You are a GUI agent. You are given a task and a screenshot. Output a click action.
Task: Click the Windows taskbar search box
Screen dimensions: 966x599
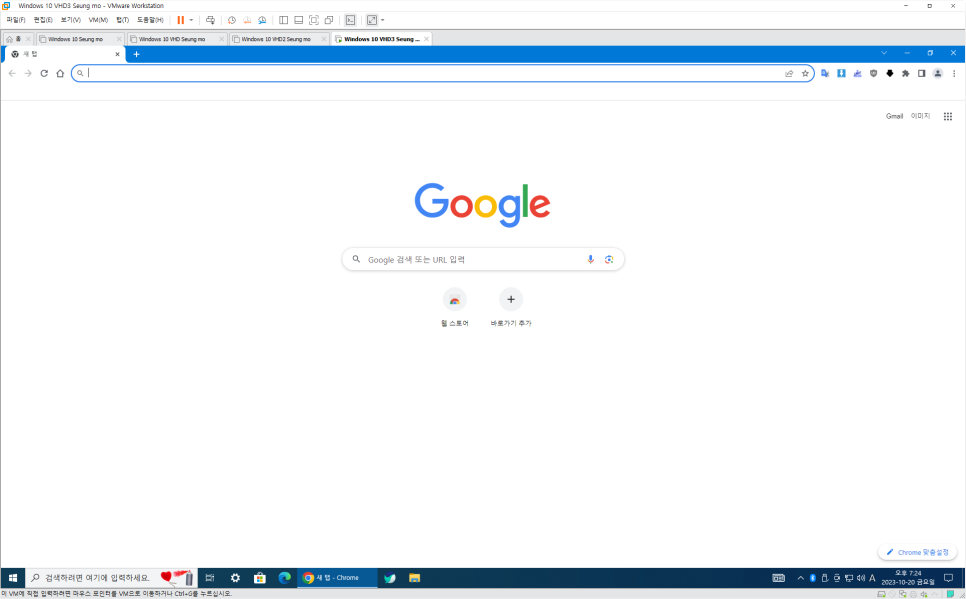click(x=111, y=577)
